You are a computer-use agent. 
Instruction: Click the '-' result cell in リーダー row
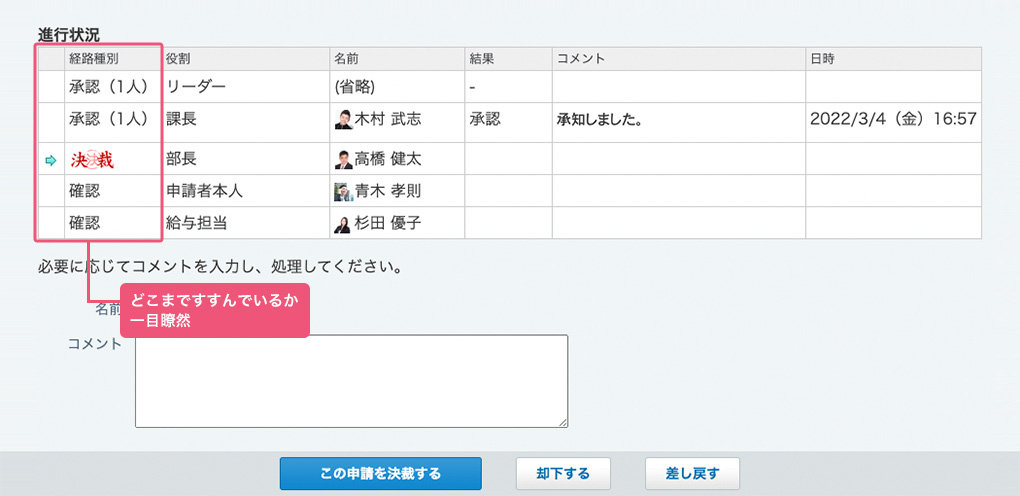coord(509,87)
